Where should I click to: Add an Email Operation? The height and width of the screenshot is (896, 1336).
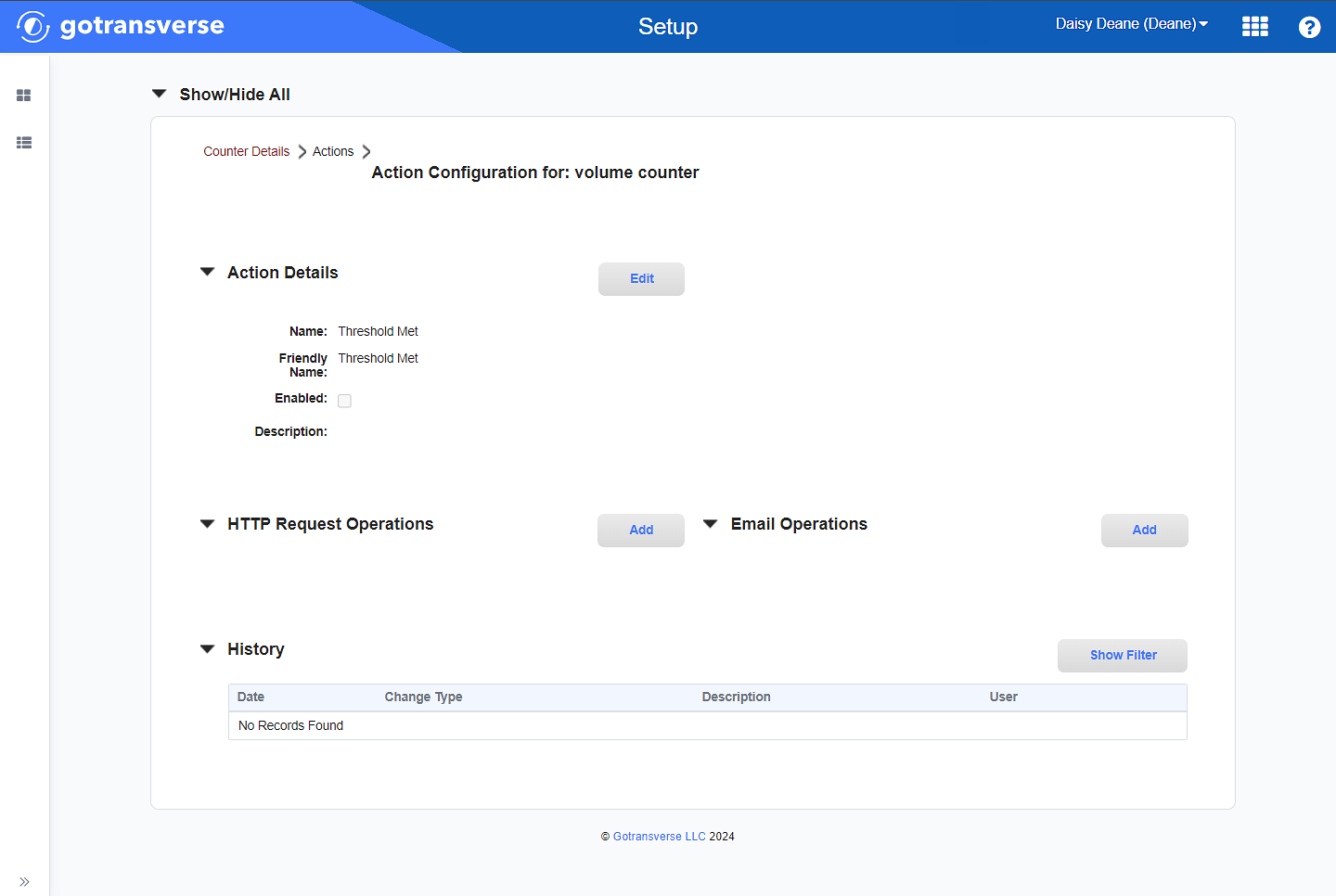(1145, 531)
